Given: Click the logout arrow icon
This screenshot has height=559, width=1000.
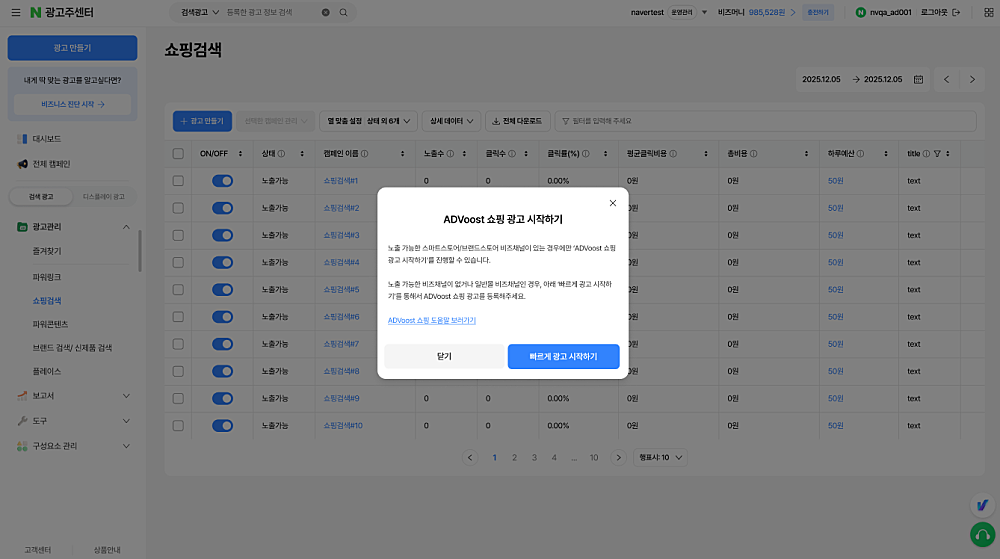Looking at the screenshot, I should pos(956,12).
